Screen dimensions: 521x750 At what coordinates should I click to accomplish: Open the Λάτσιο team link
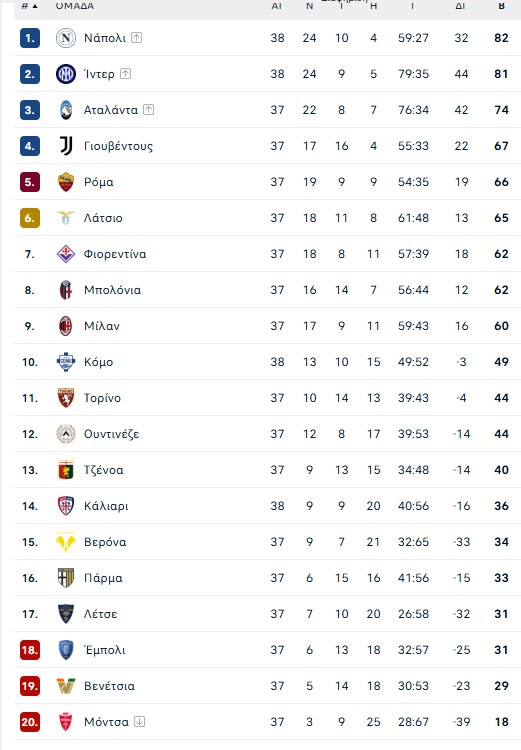[103, 218]
